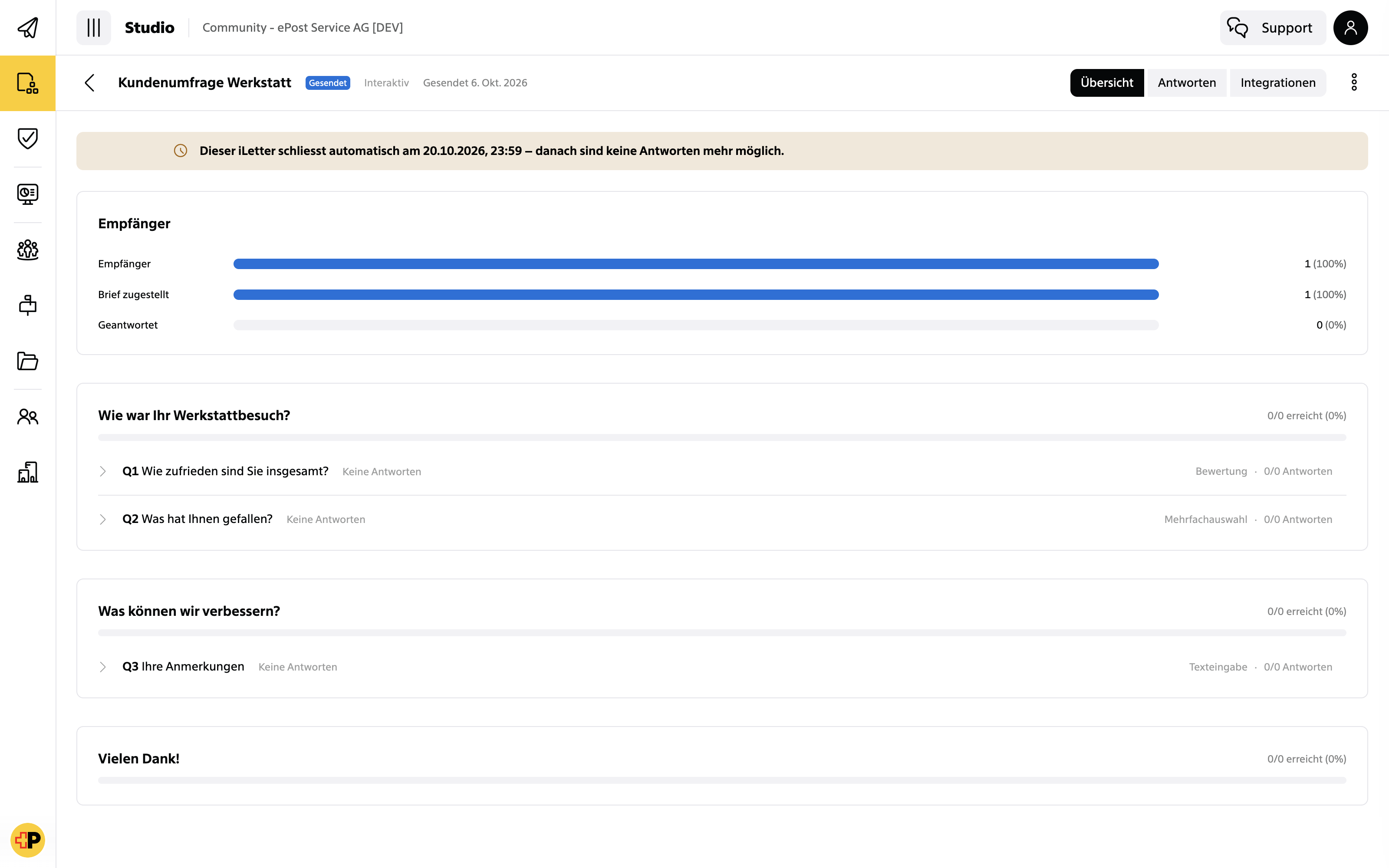Click the Brief zugestellt progress bar
The width and height of the screenshot is (1389, 868).
(696, 295)
